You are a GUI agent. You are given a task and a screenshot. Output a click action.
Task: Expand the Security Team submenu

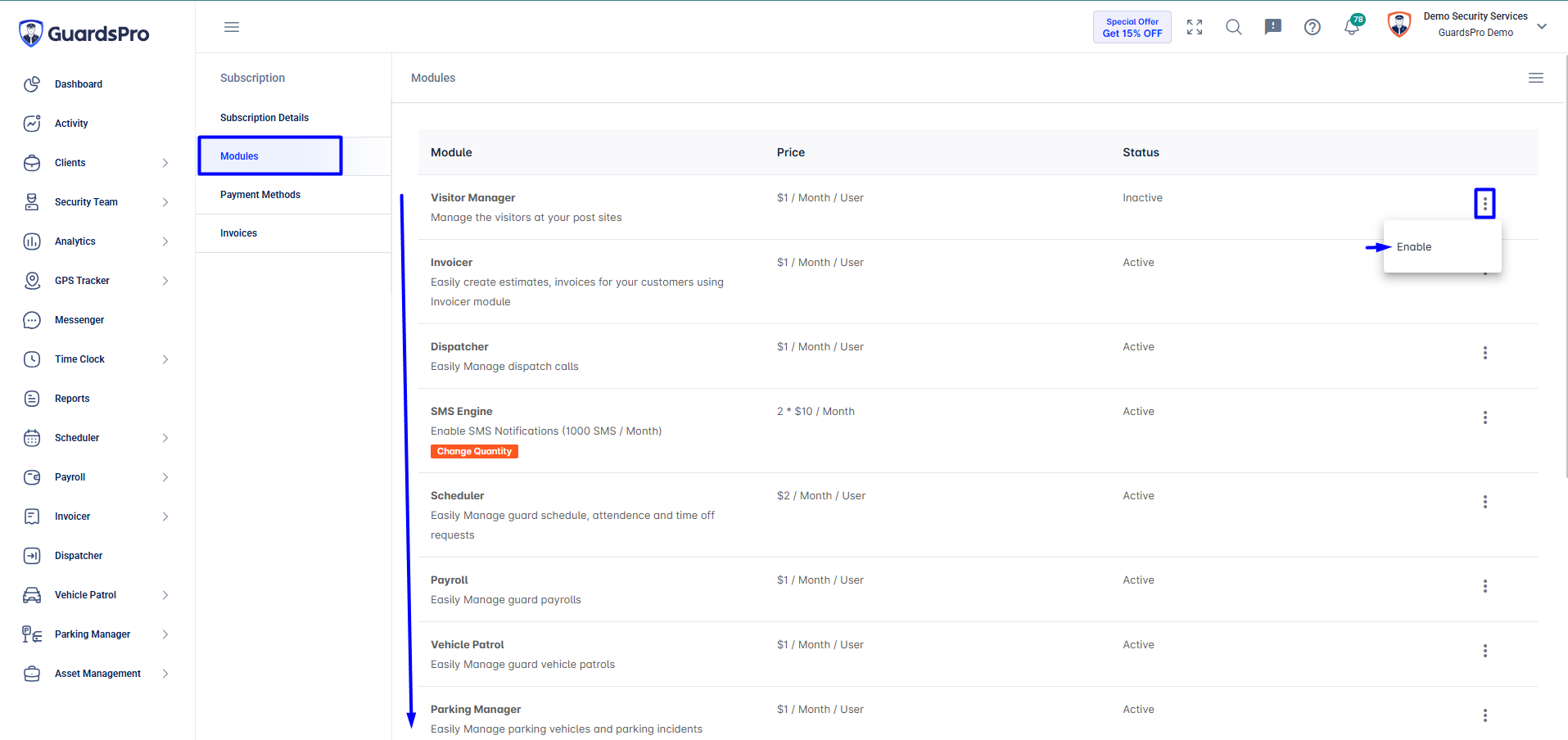[165, 202]
